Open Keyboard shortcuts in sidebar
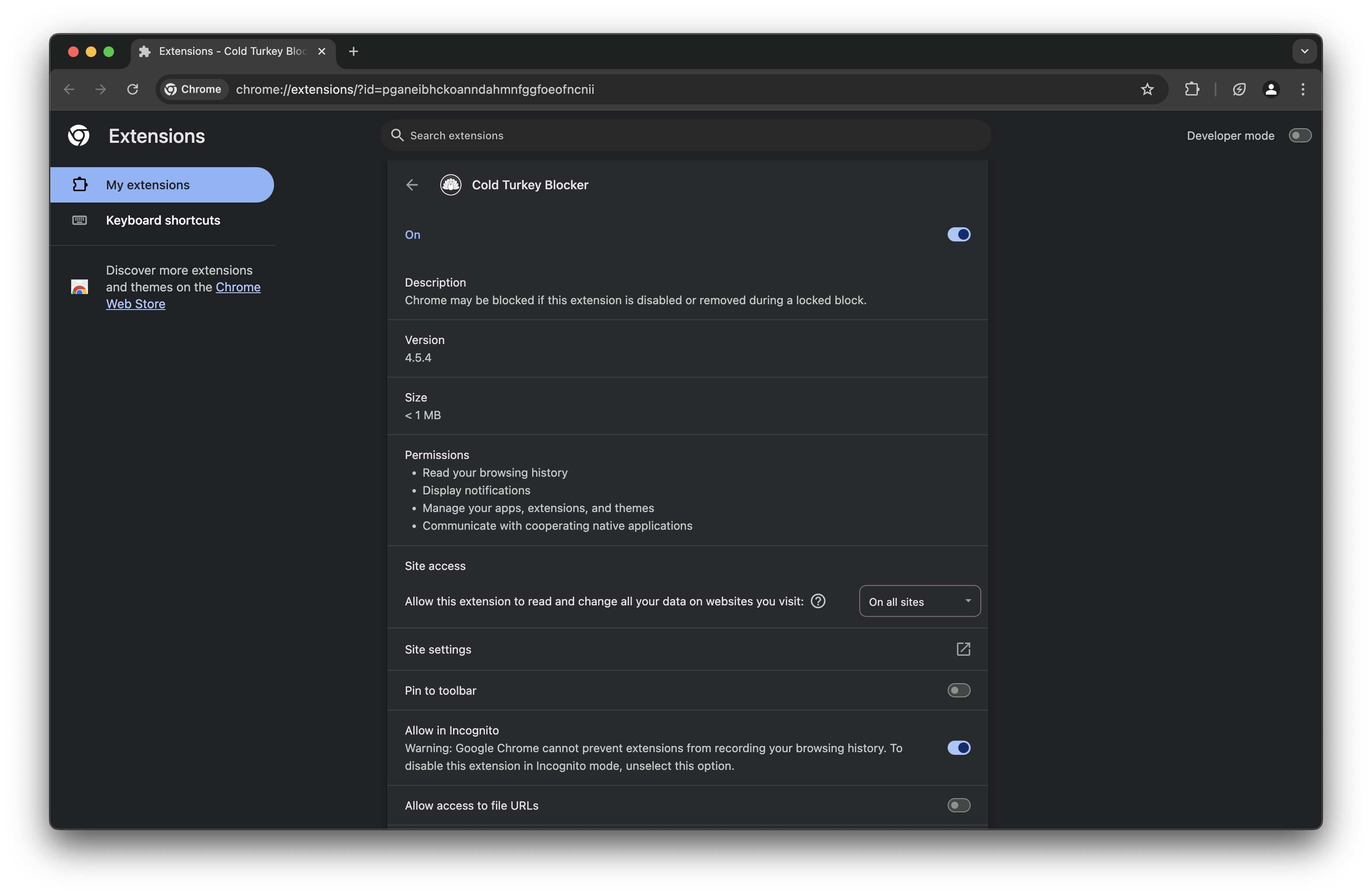 (161, 220)
